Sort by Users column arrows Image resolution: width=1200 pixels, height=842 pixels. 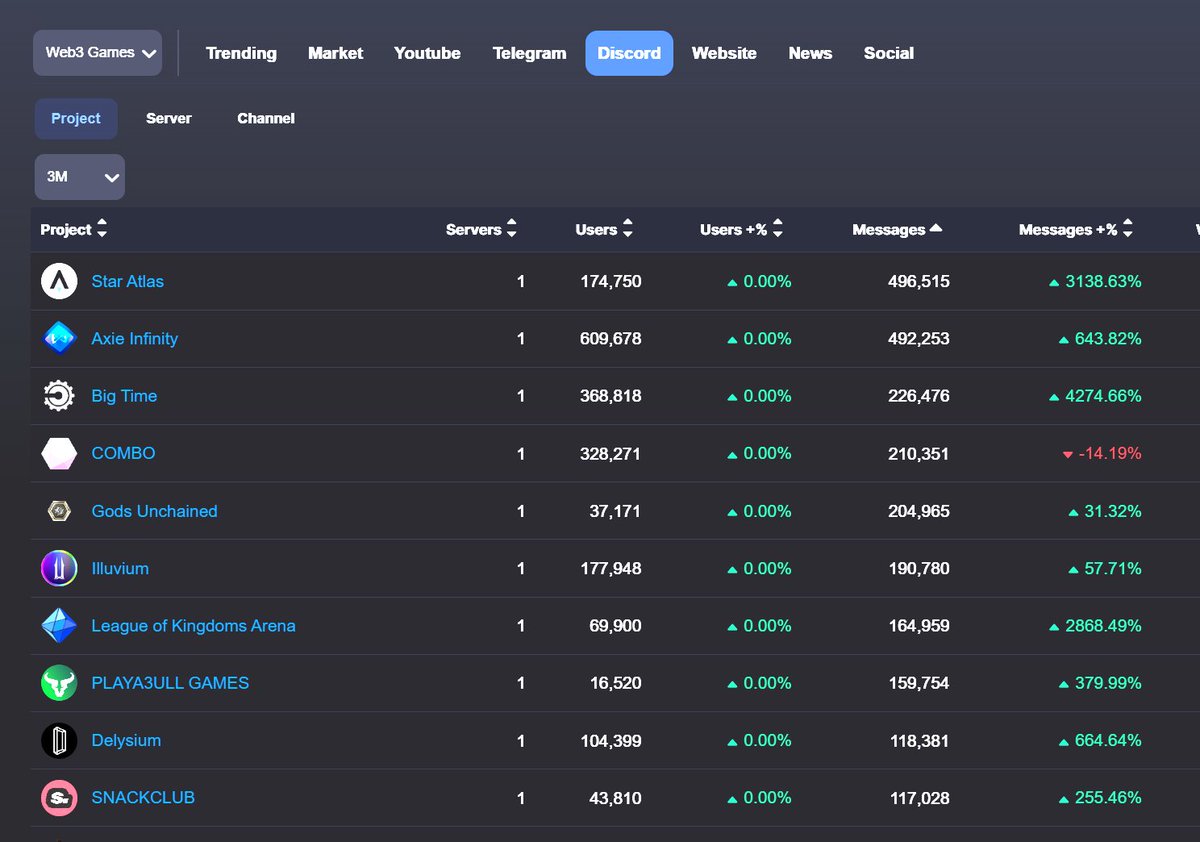[628, 230]
